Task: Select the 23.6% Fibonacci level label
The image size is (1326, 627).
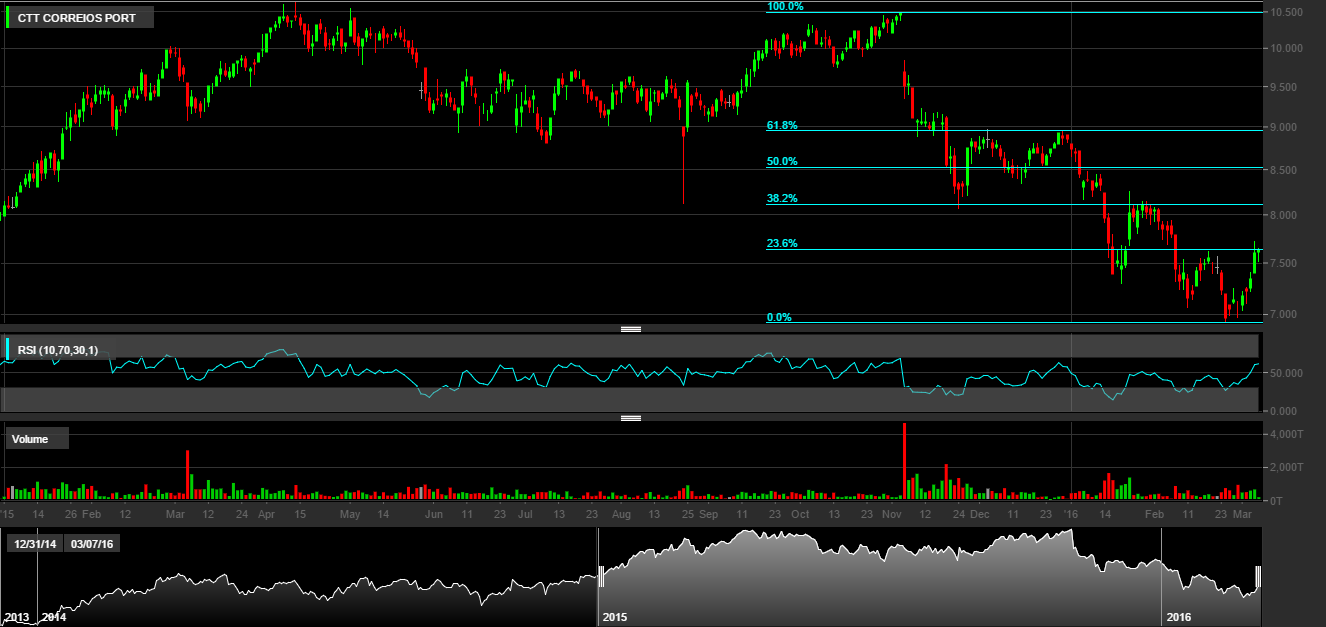Action: tap(782, 244)
